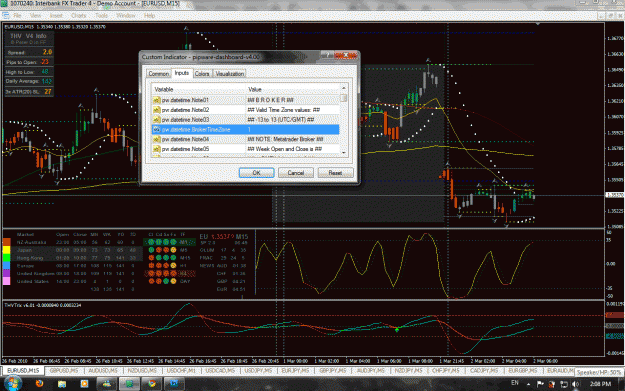Click the Reset button

(x=335, y=173)
